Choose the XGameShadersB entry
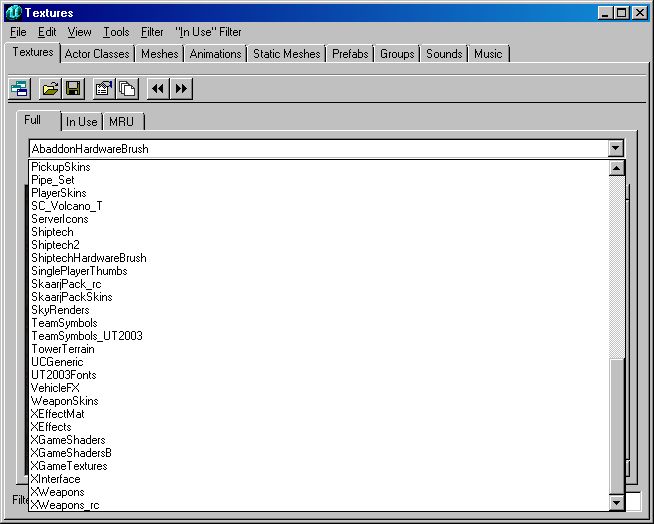 pyautogui.click(x=319, y=453)
